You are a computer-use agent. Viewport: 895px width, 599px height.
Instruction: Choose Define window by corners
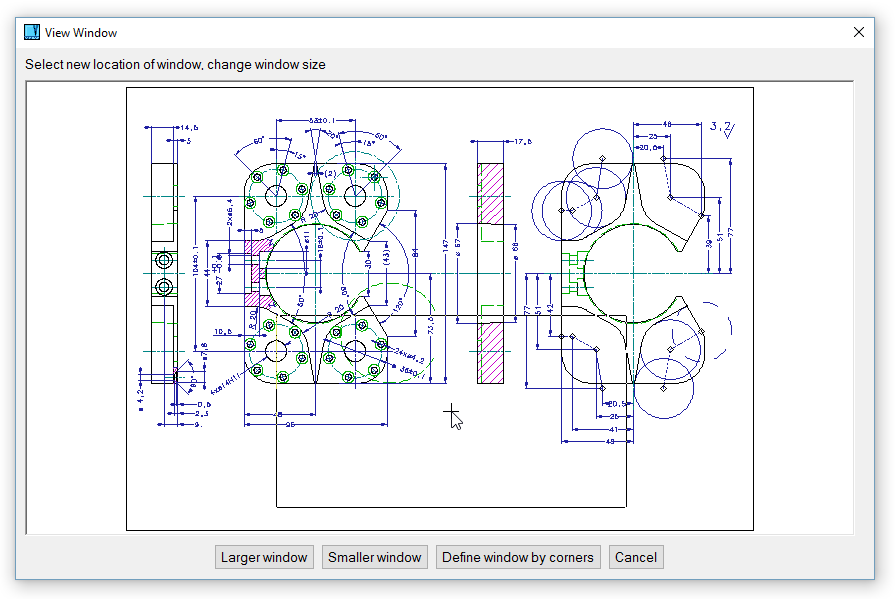[x=518, y=557]
